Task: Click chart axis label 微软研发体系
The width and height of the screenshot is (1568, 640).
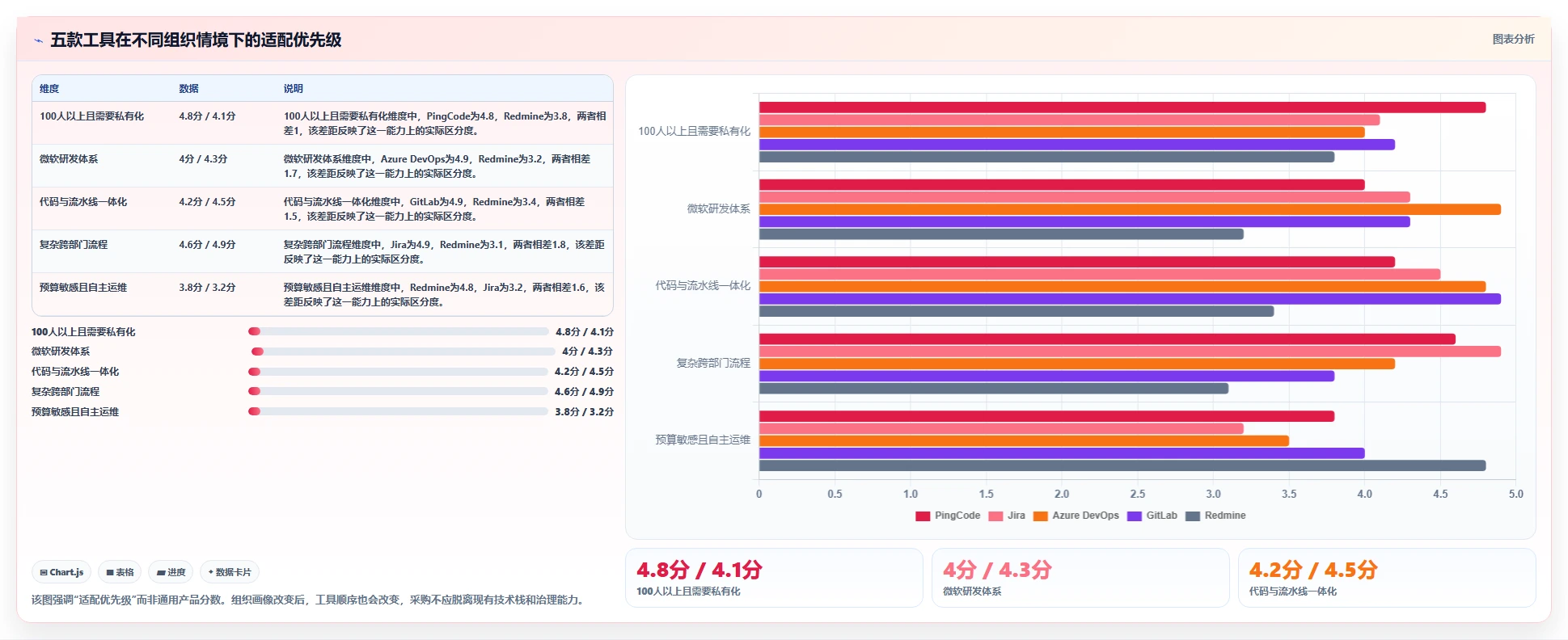Action: [719, 208]
